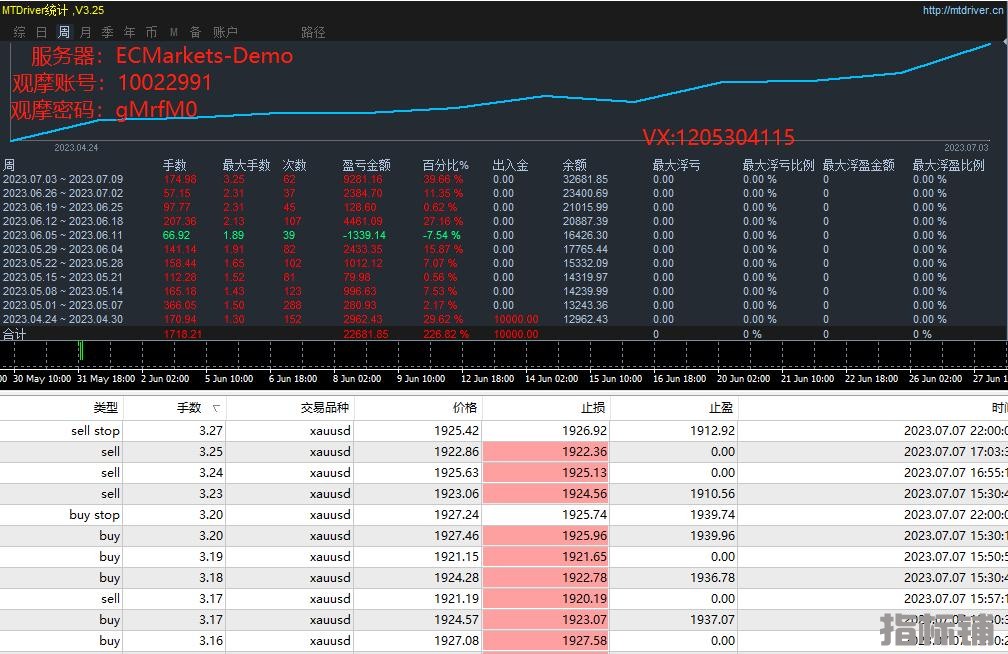Click total profit 22681.85

(366, 334)
